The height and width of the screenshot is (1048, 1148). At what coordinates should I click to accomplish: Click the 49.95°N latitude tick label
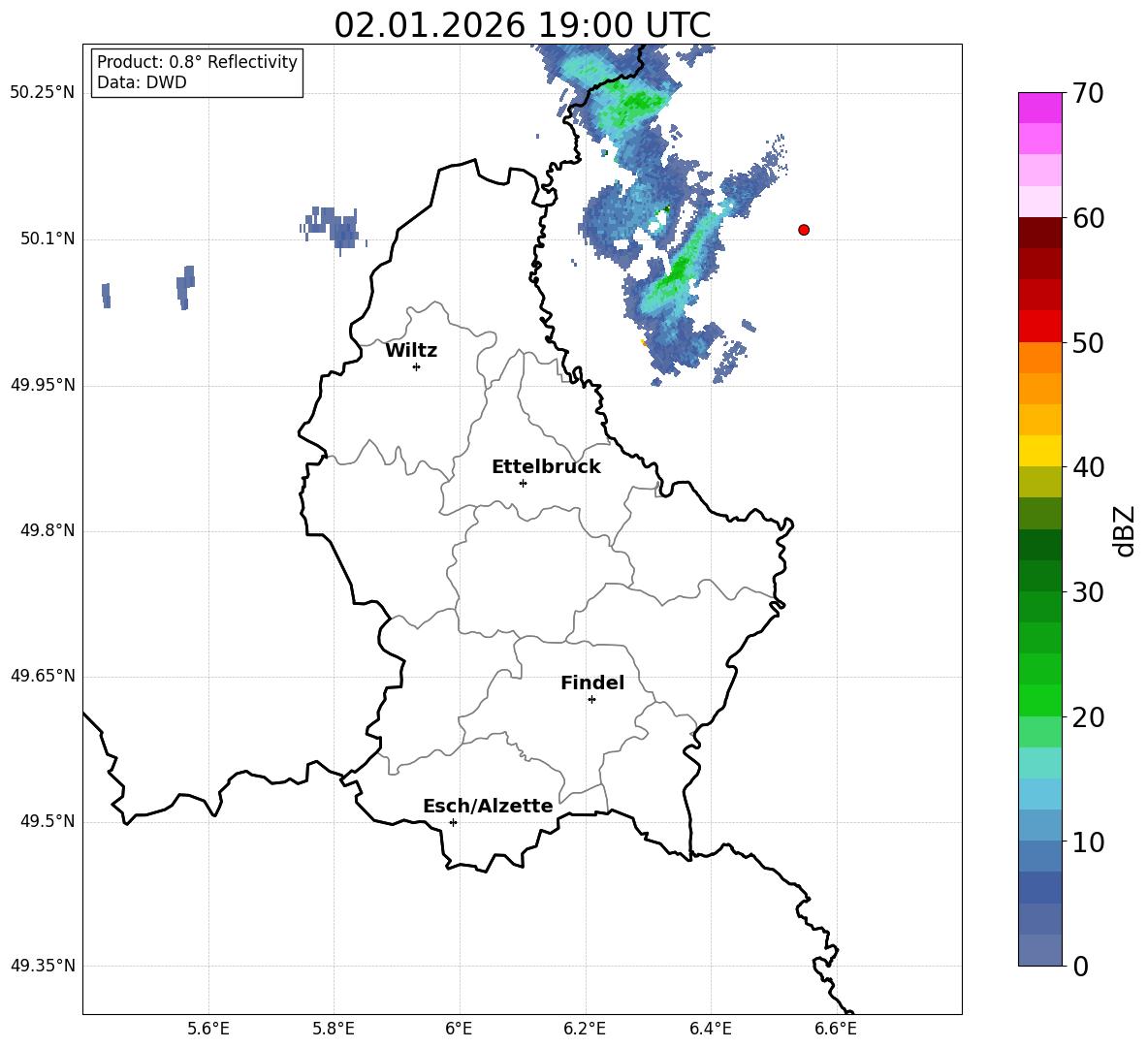click(43, 385)
